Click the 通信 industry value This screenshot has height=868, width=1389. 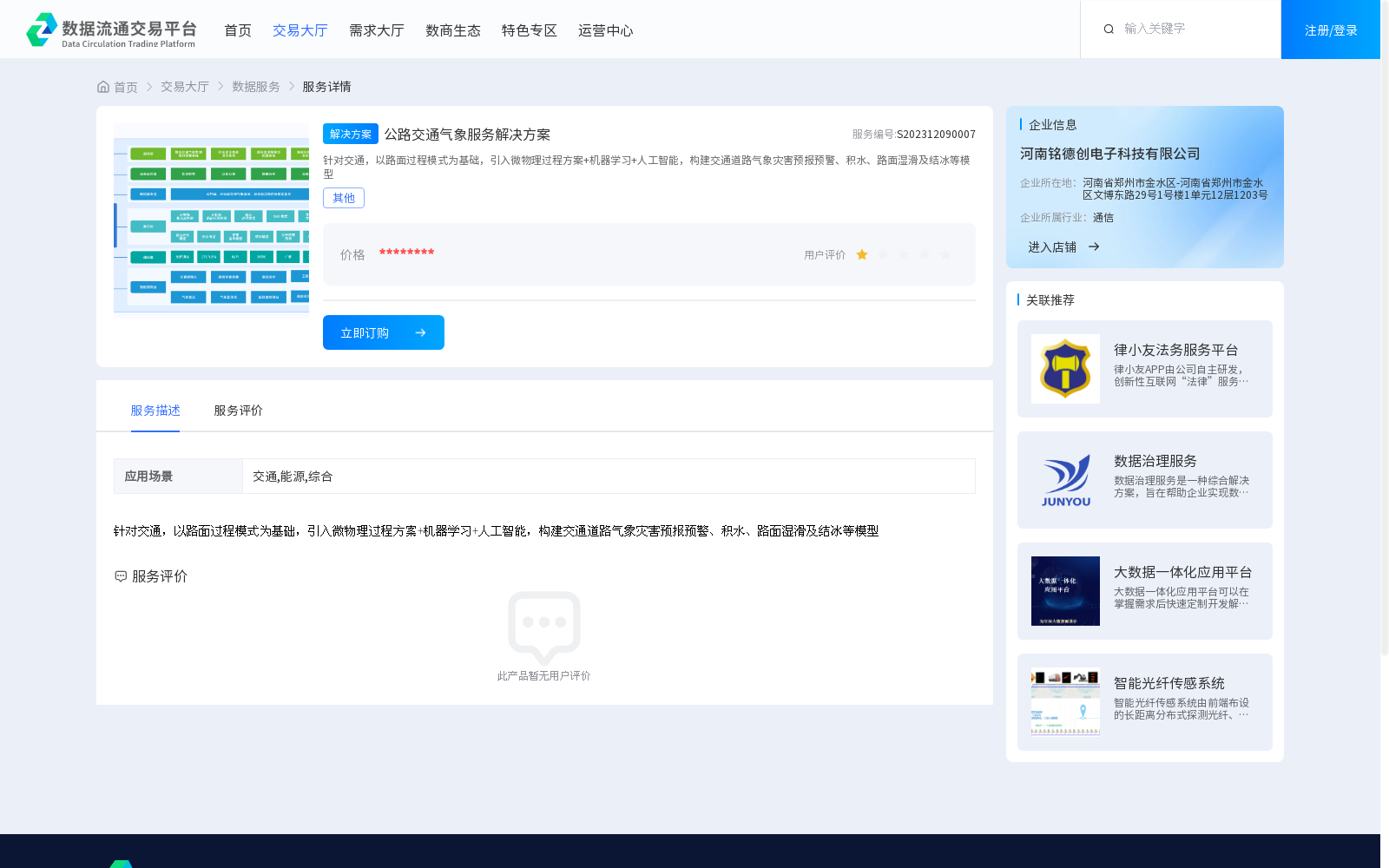point(1103,218)
